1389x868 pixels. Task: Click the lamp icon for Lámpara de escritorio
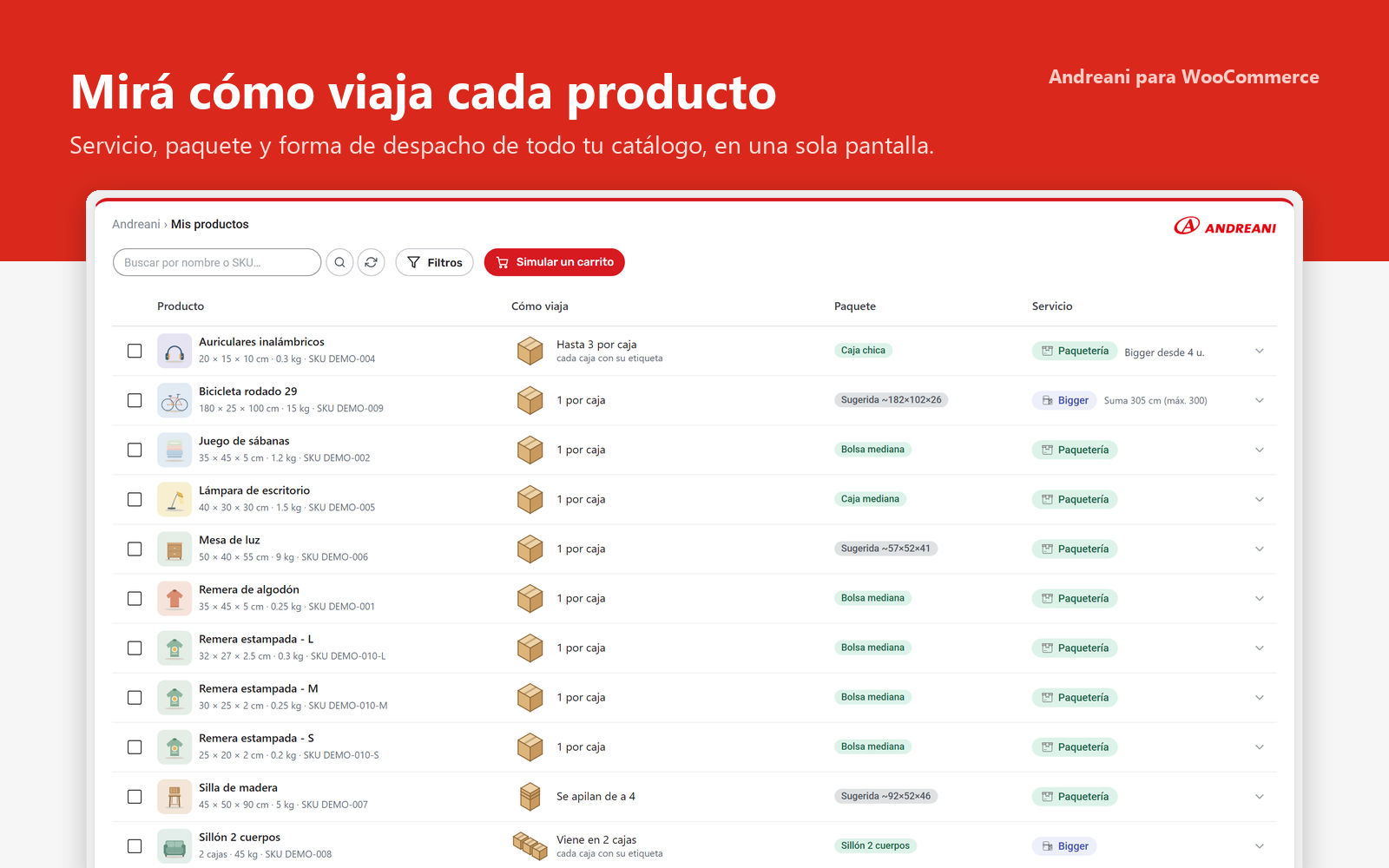tap(174, 499)
